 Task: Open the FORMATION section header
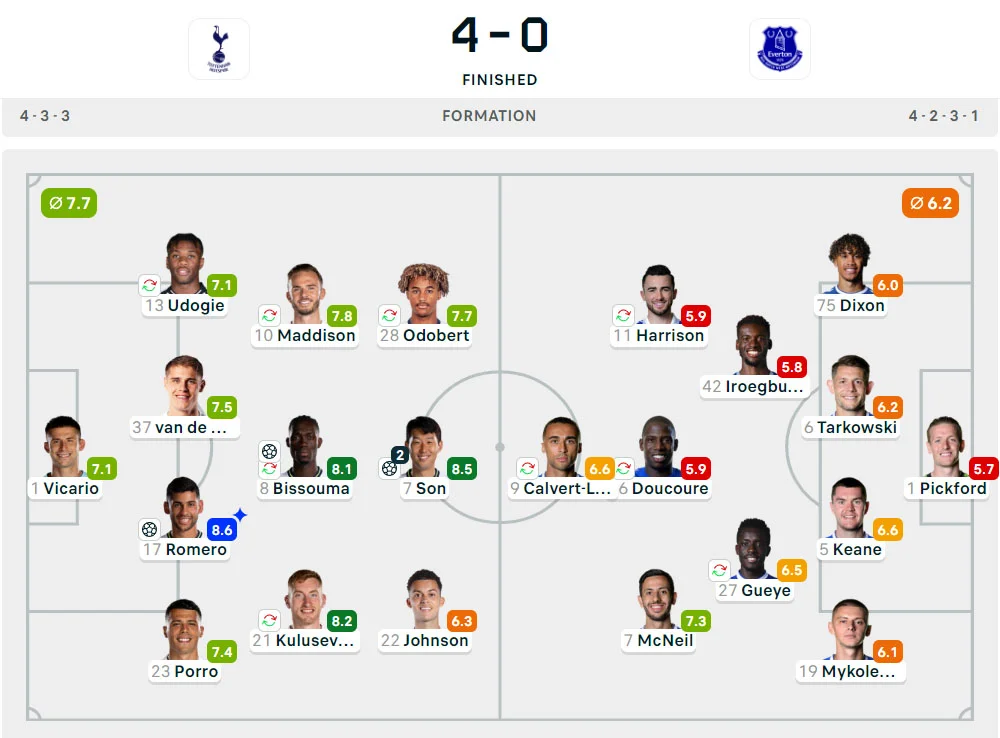pos(489,116)
